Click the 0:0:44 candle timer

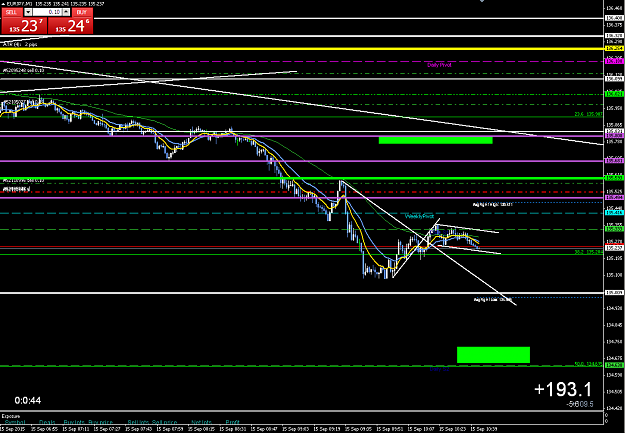[28, 400]
